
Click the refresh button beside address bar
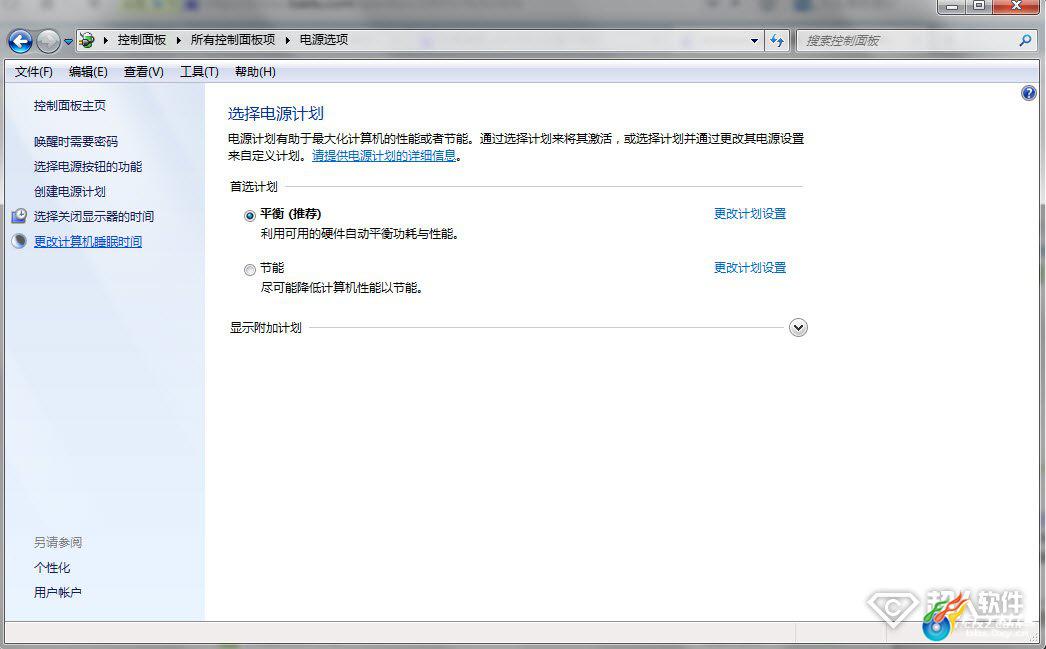point(777,41)
